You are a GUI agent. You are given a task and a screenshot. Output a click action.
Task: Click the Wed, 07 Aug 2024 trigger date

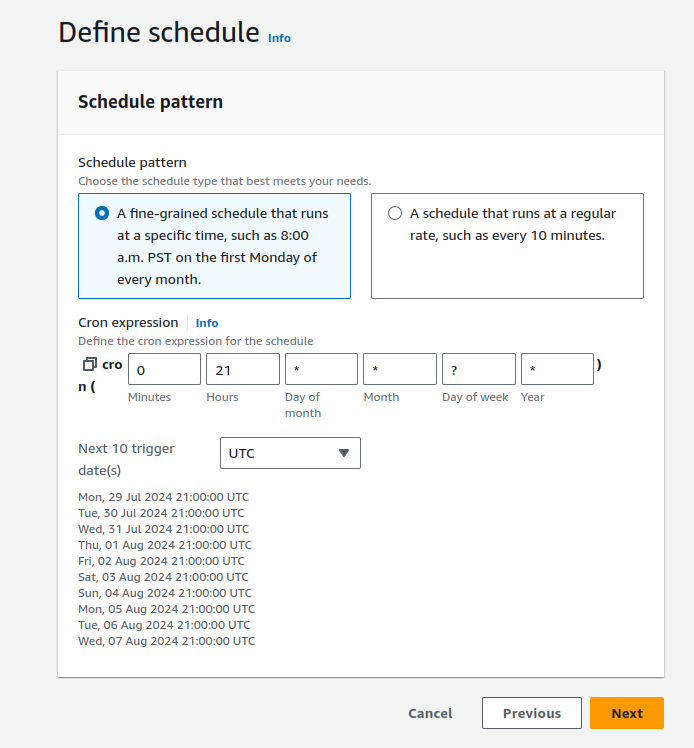(166, 641)
